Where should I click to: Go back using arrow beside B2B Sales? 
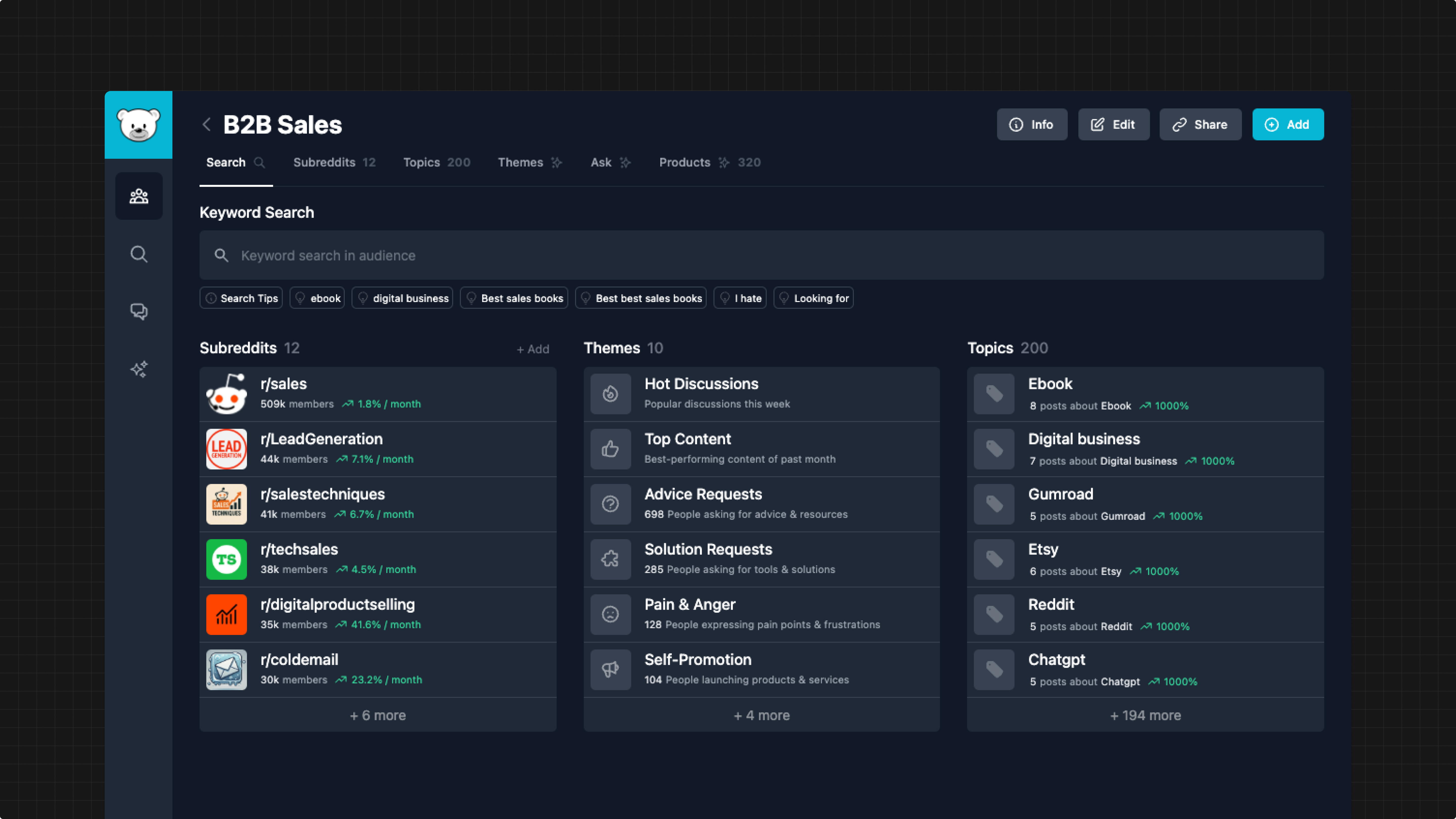click(x=207, y=124)
